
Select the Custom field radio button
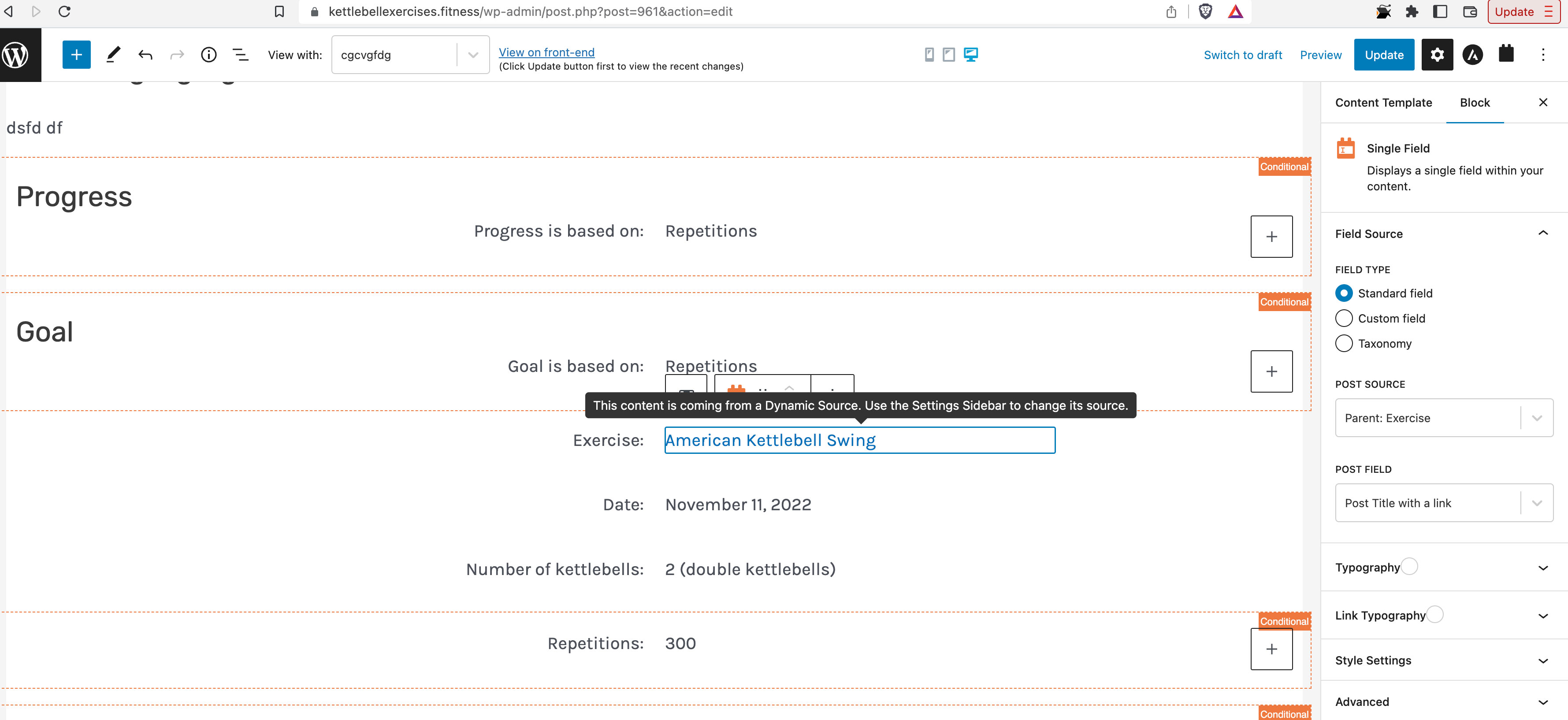pyautogui.click(x=1344, y=318)
